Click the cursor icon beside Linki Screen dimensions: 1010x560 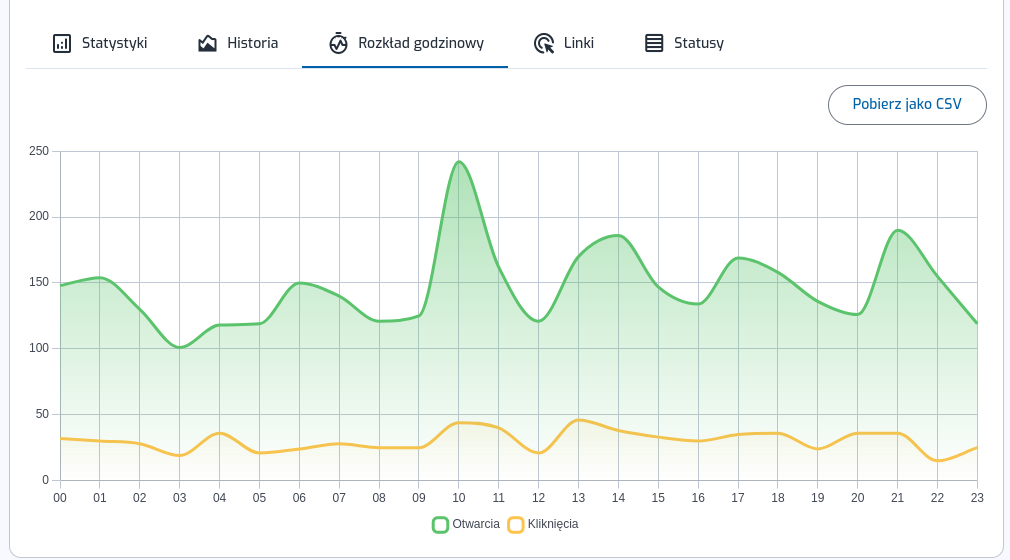(544, 43)
